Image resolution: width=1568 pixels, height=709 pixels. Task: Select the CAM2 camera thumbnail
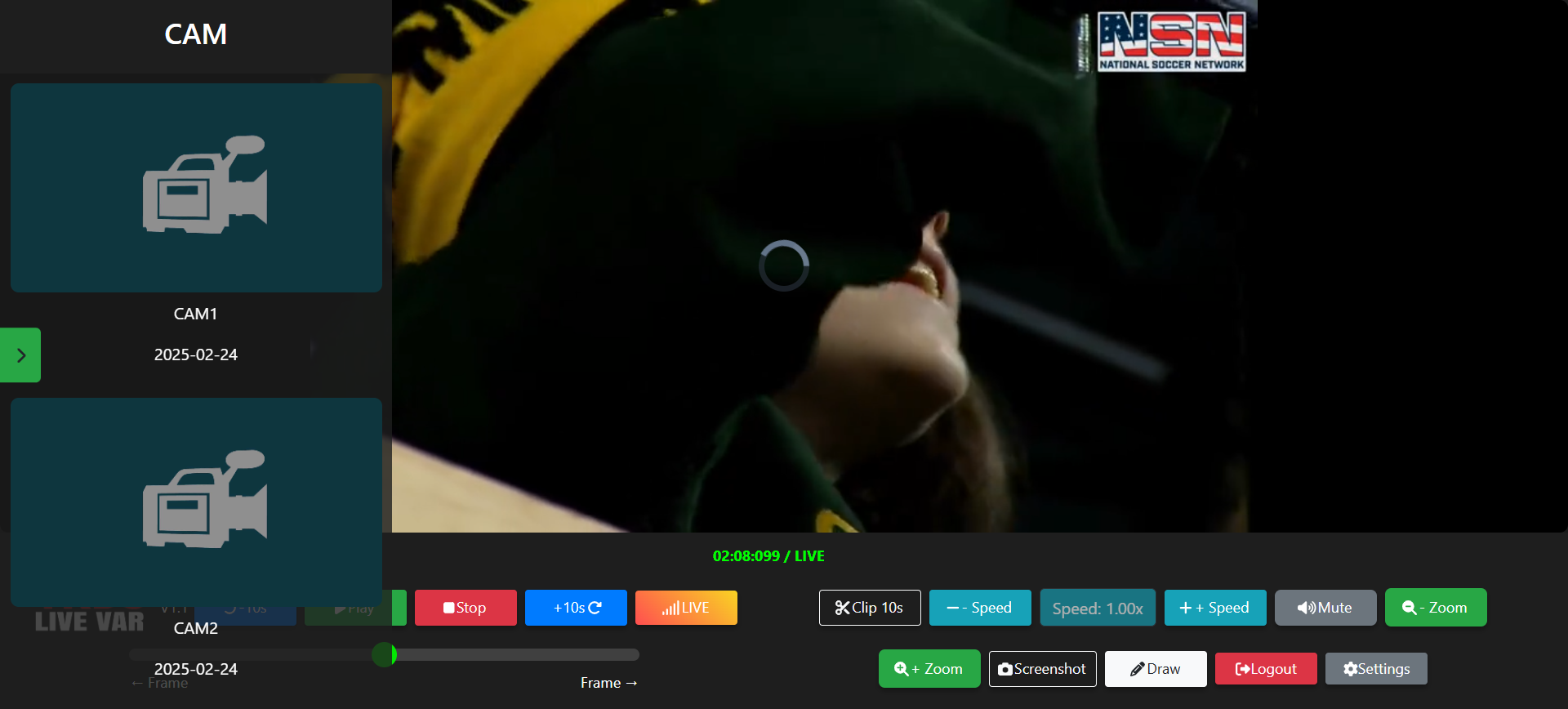point(196,502)
